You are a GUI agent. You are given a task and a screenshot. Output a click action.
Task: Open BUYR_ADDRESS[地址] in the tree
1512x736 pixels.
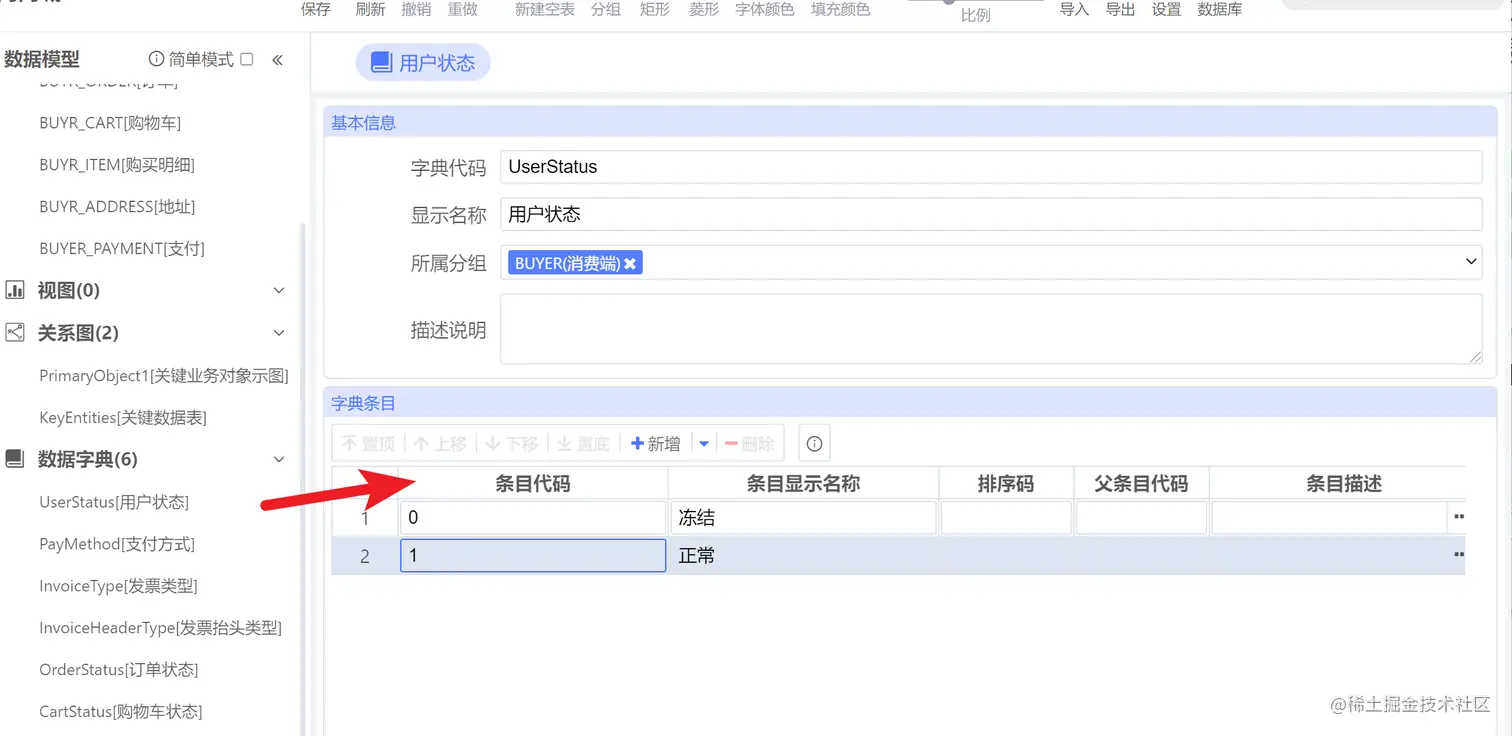coord(117,207)
